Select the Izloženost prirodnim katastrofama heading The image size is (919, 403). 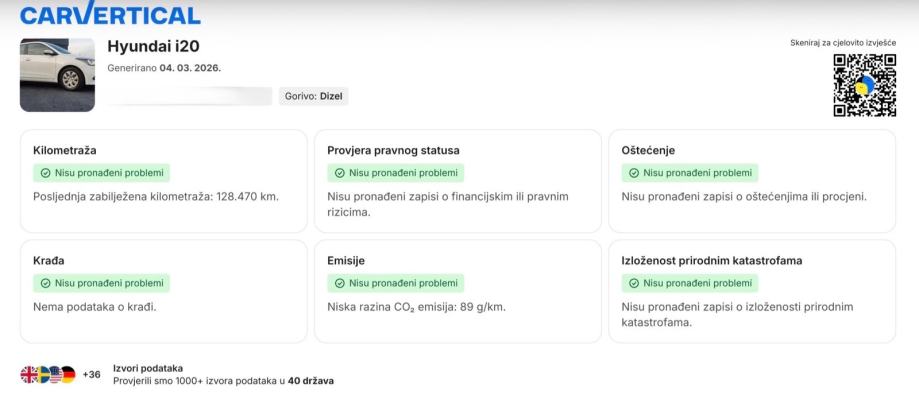[711, 261]
